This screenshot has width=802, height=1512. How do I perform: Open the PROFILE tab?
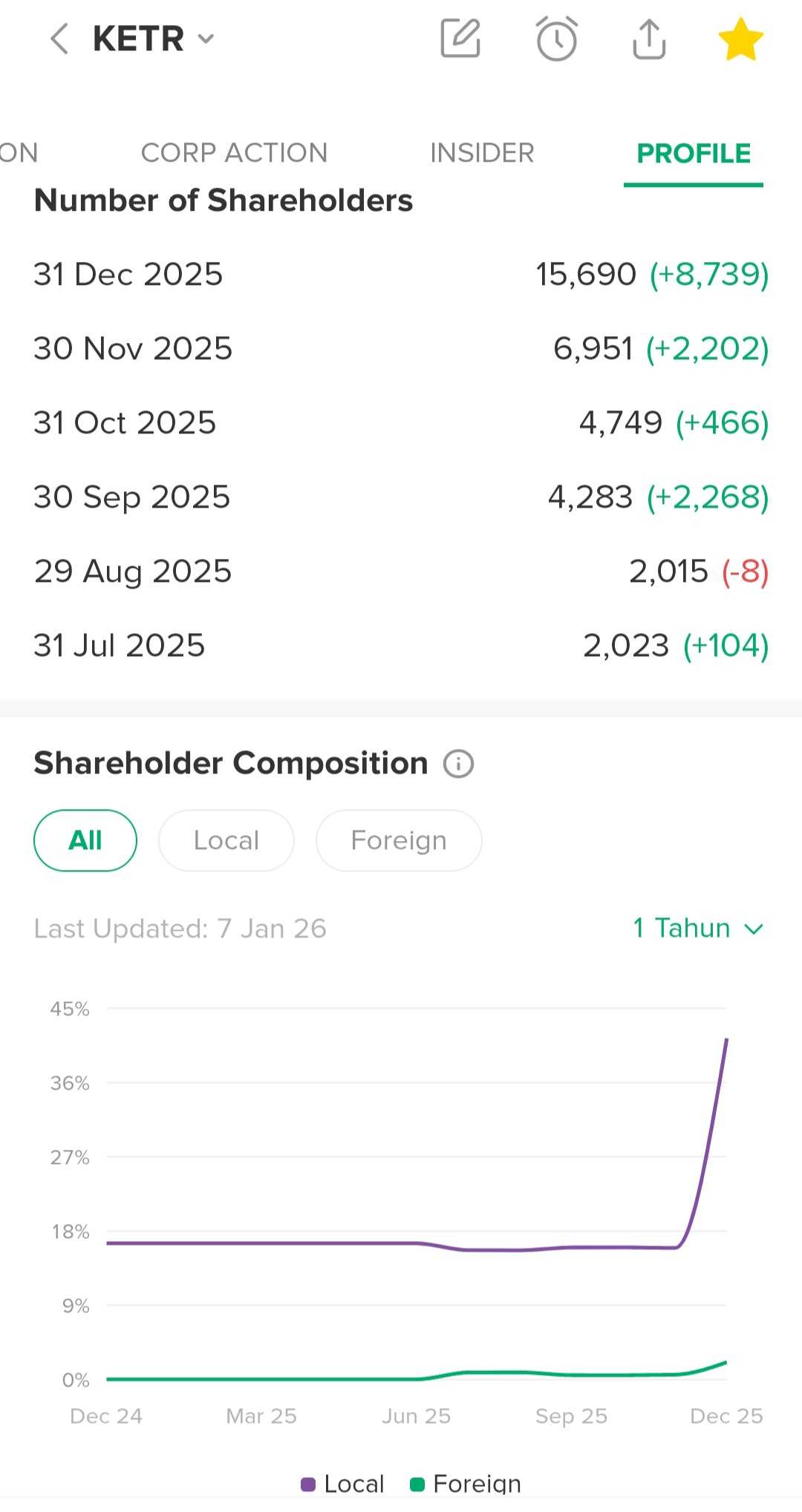[694, 153]
